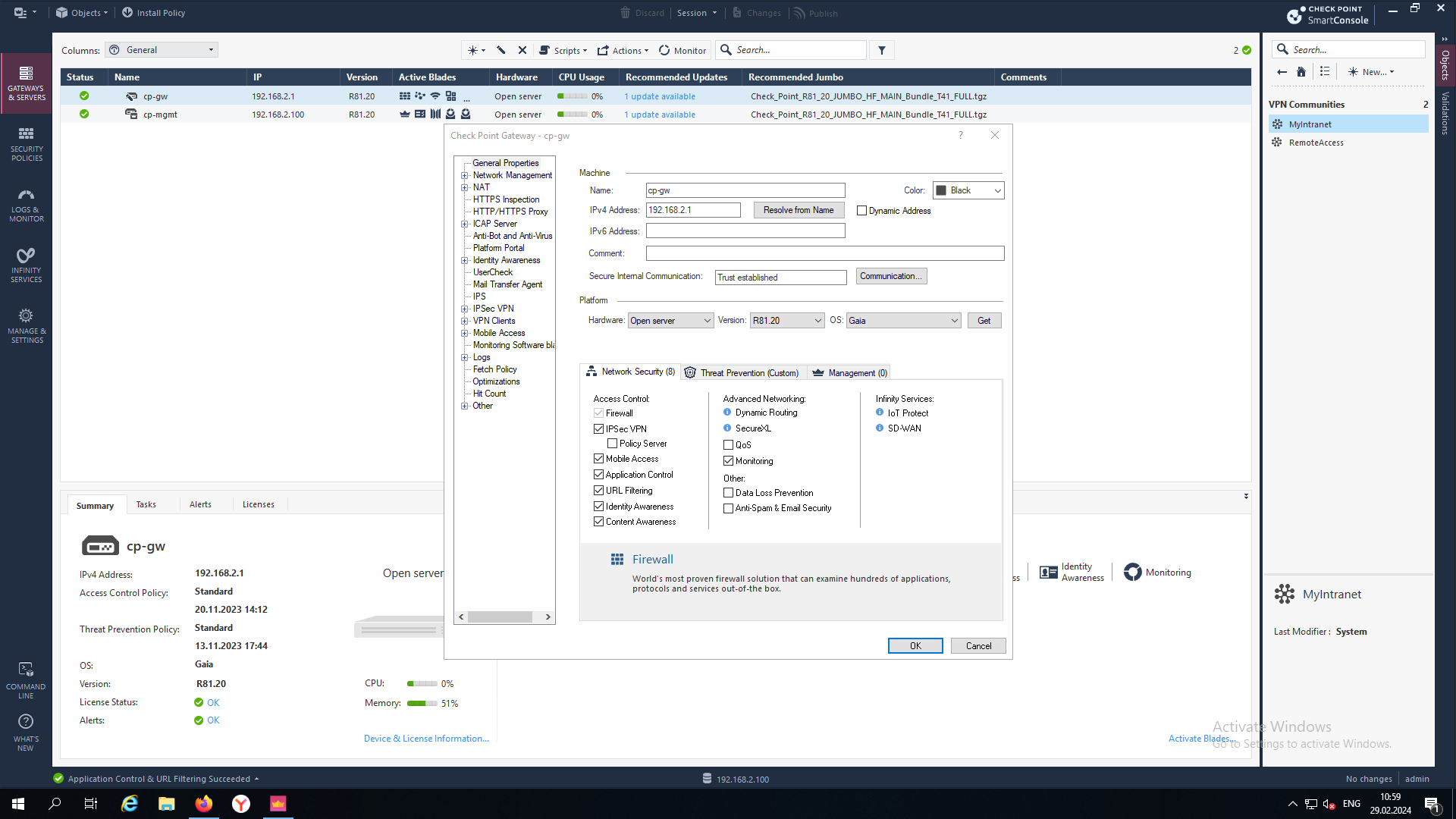Screen dimensions: 1456x819
Task: Toggle Content Awareness checkbox
Action: 598,522
